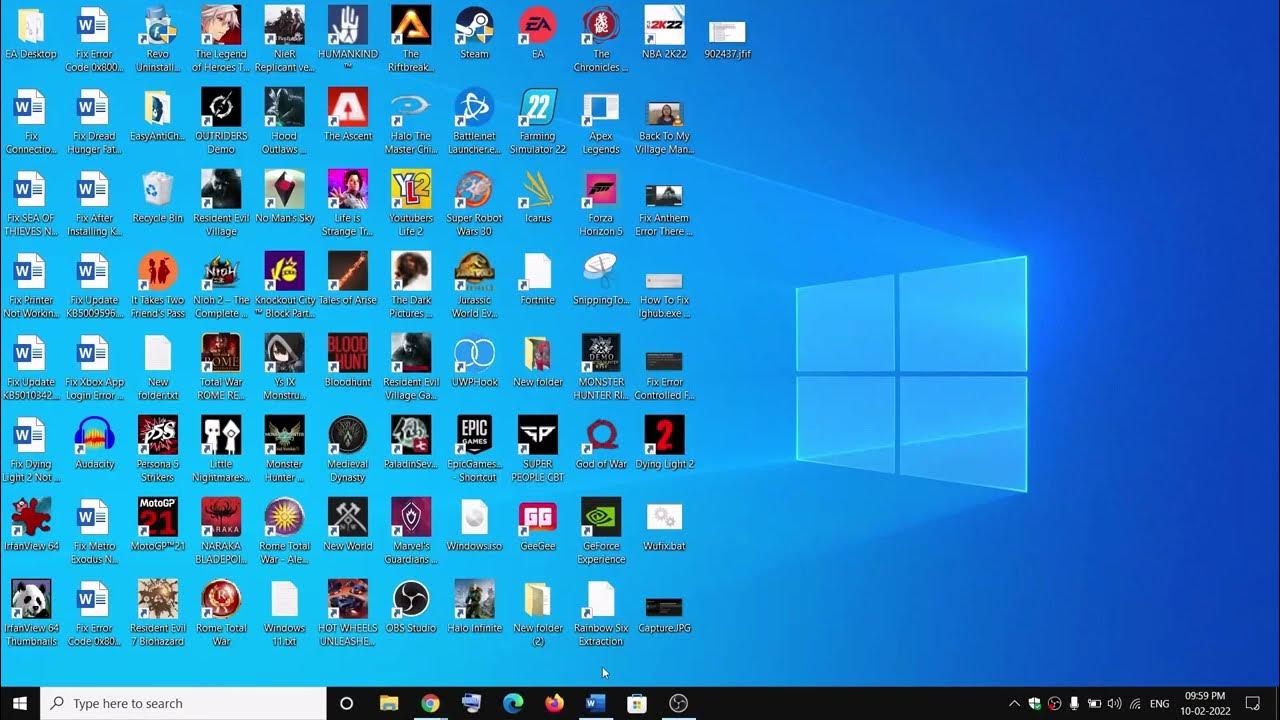1280x720 pixels.
Task: Launch the SUPER PEOPLE CBT shortcut
Action: coord(538,449)
